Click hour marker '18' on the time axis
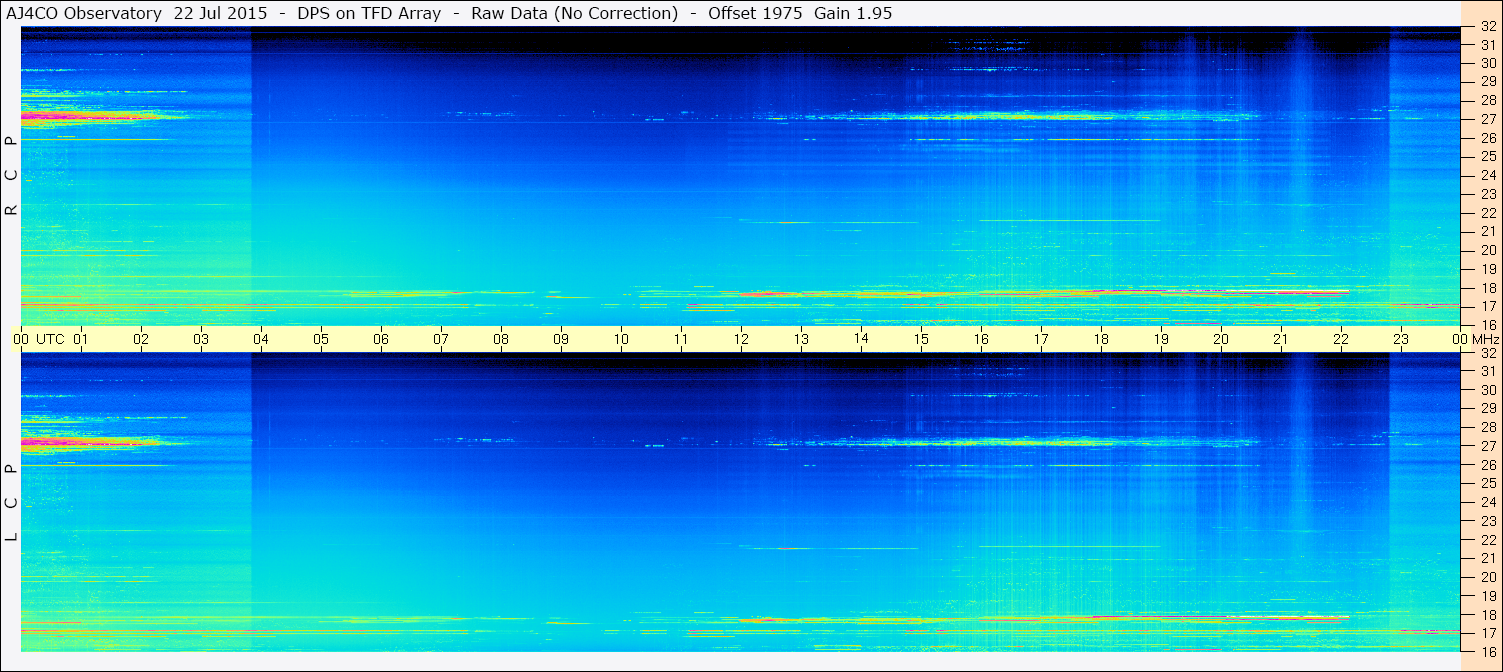This screenshot has width=1503, height=672. pyautogui.click(x=1101, y=339)
